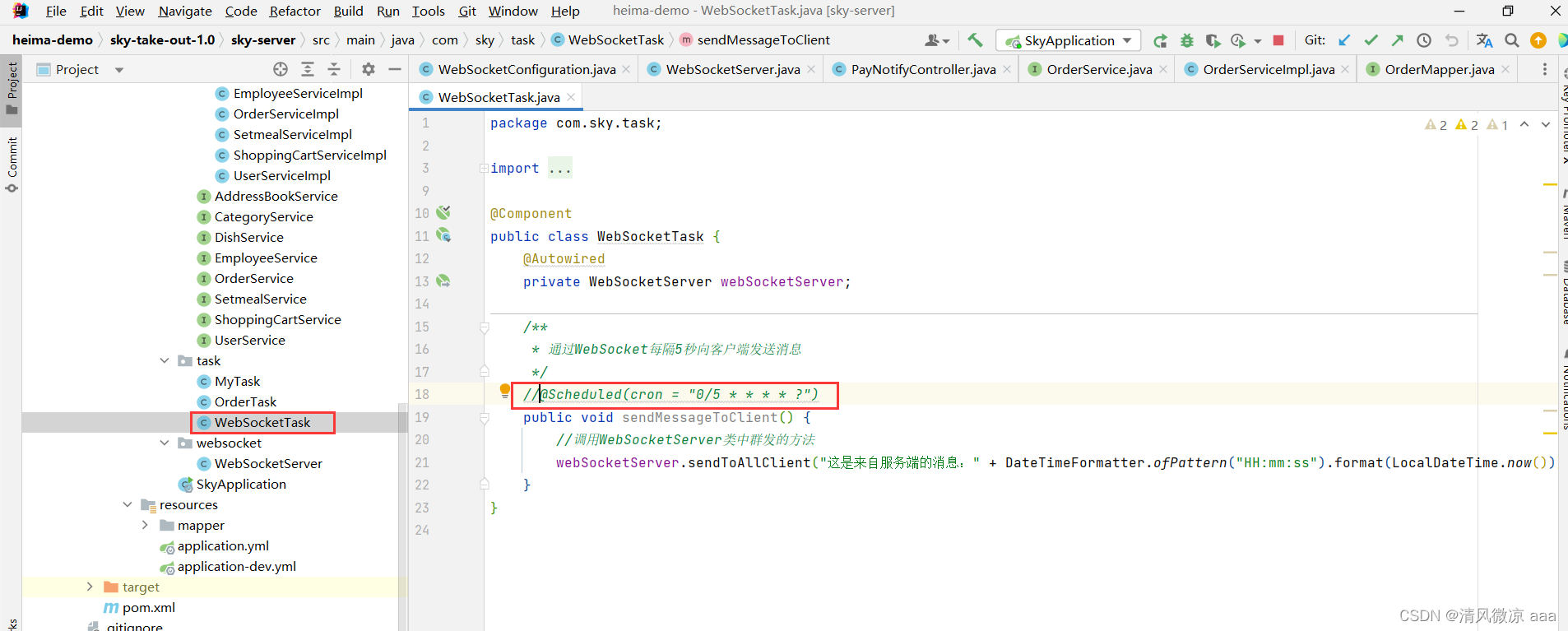This screenshot has width=1568, height=631.
Task: Open the Commit tool window sidebar
Action: pos(12,165)
